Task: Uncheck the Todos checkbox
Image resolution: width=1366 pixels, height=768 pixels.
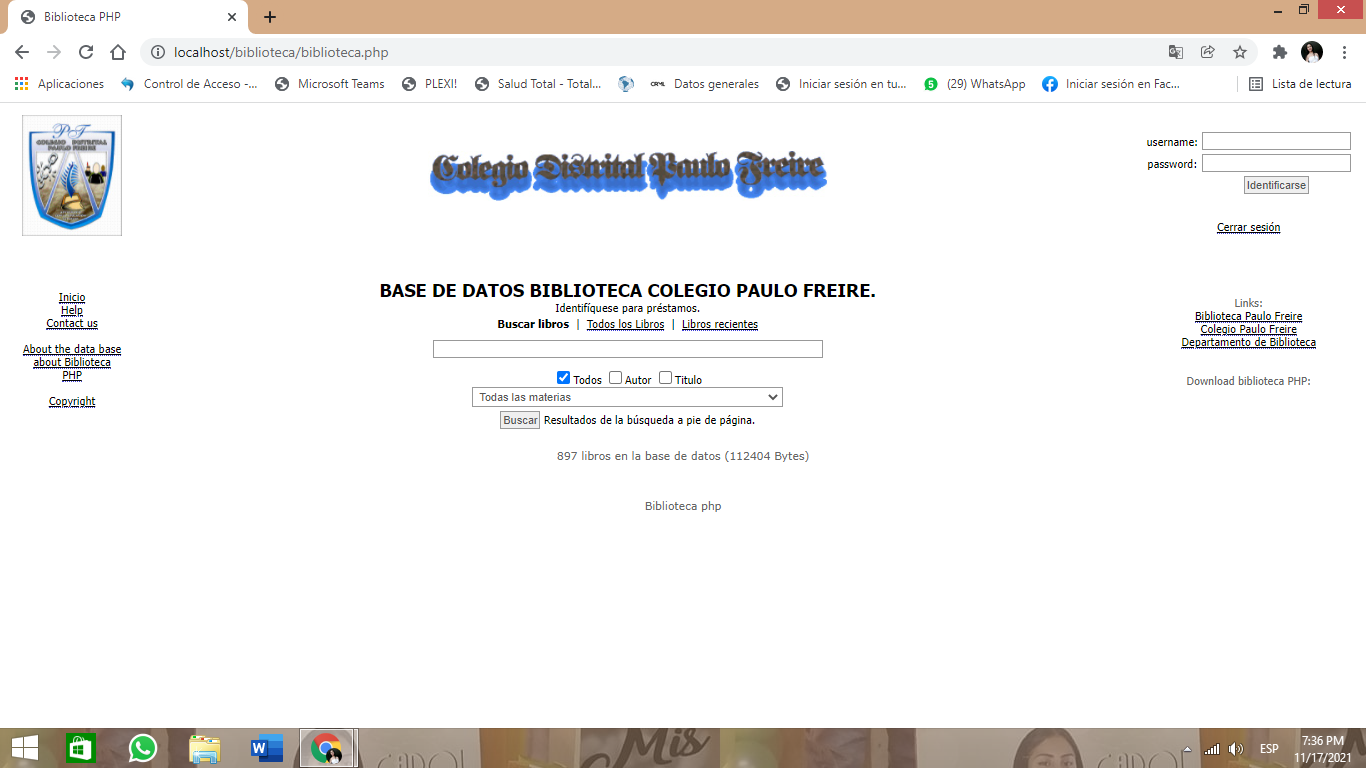Action: [564, 378]
